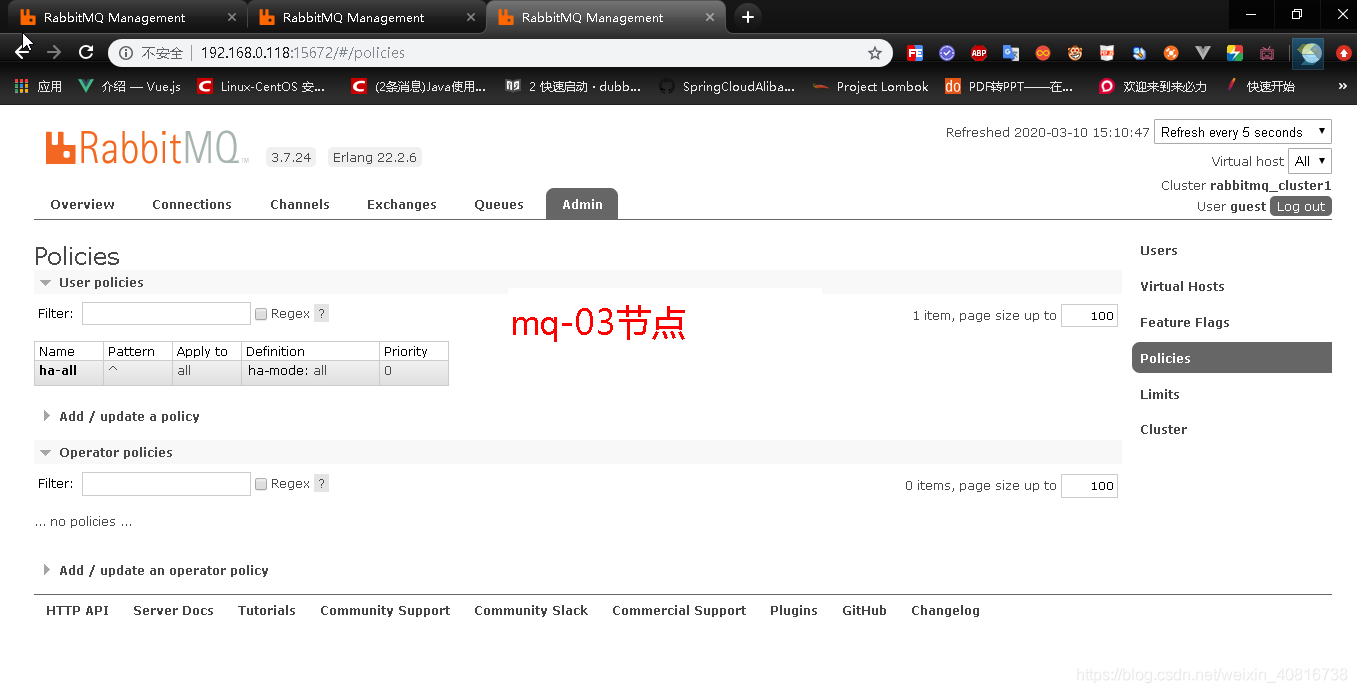Click the address bar URL
The height and width of the screenshot is (693, 1357).
point(303,53)
